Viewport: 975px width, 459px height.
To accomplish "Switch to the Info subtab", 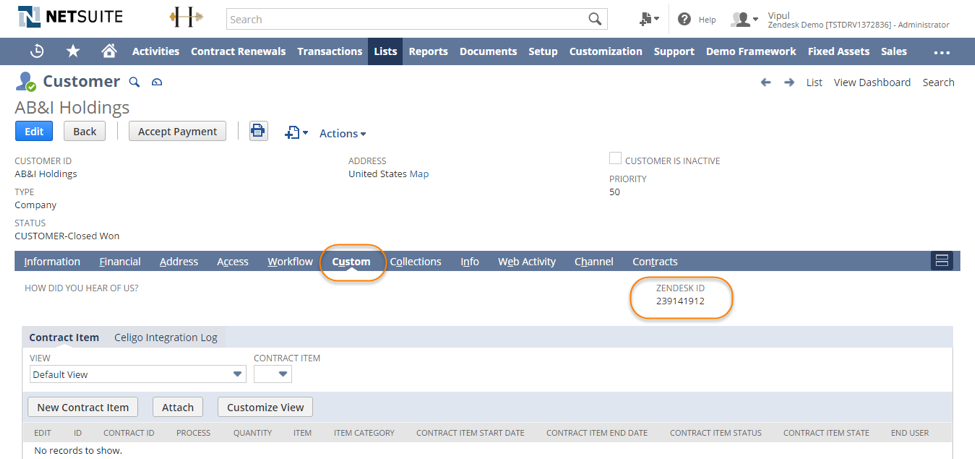I will [469, 261].
